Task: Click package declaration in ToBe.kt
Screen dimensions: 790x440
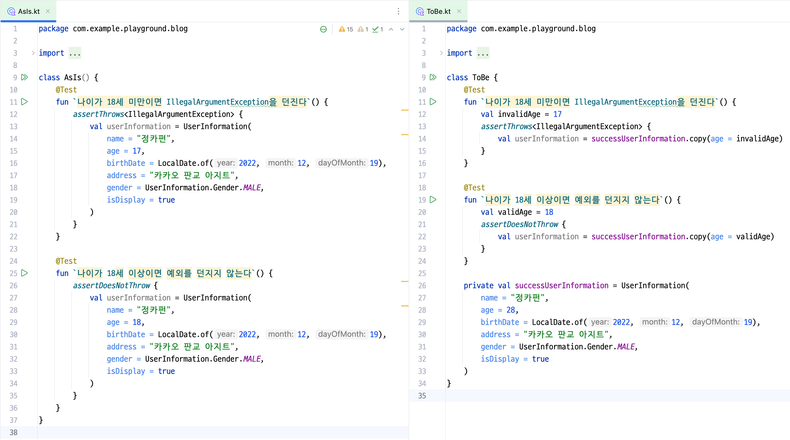Action: click(x=521, y=29)
